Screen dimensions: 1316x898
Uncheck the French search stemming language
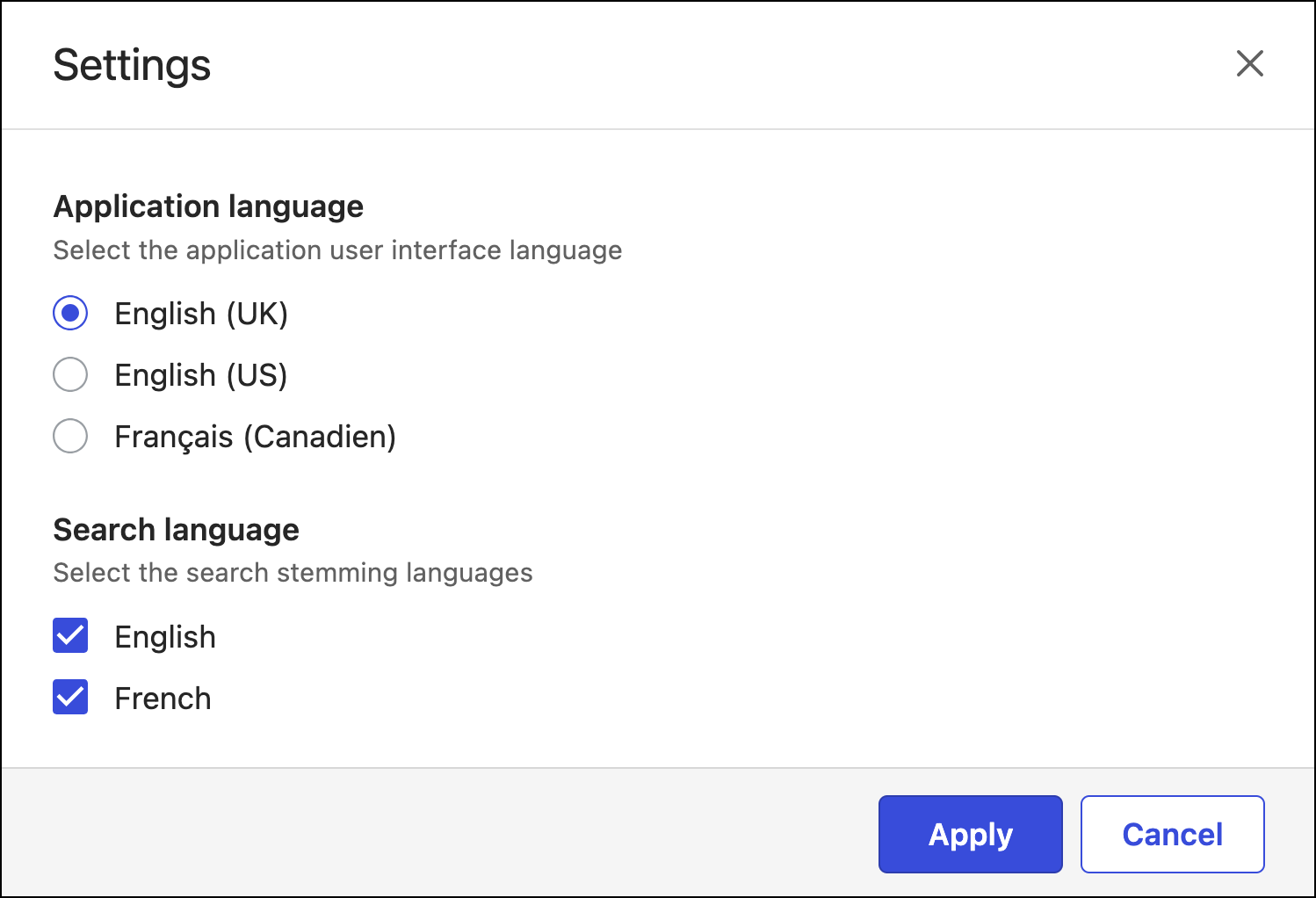pos(70,698)
